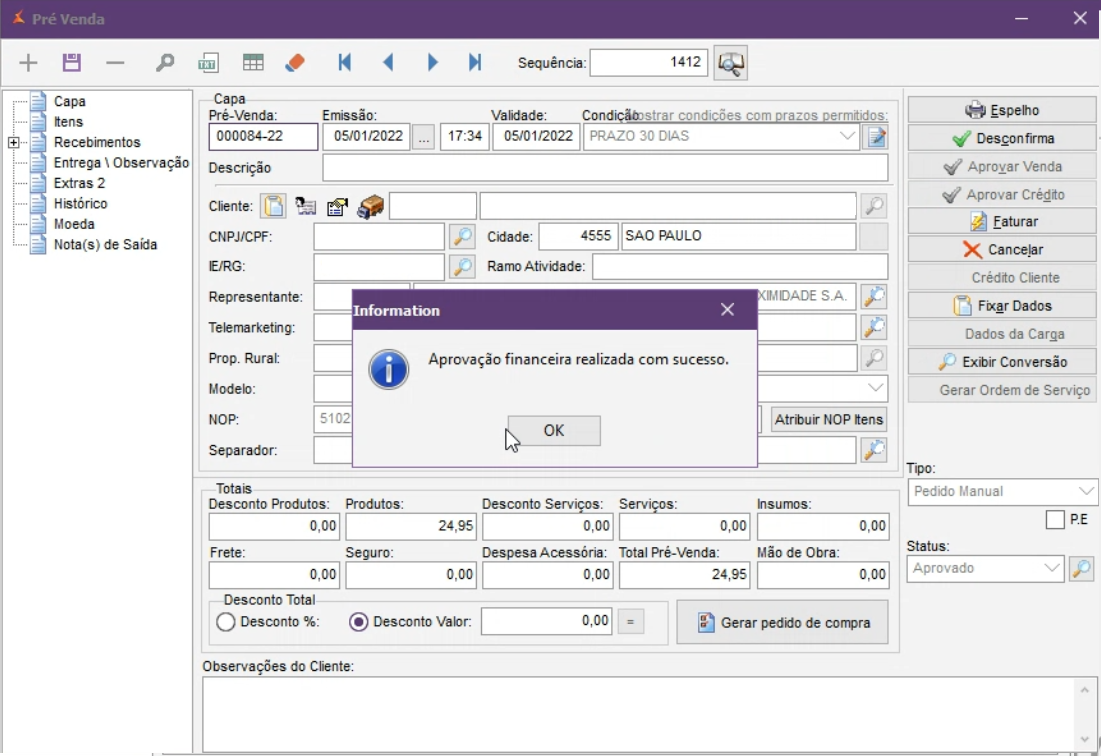Go to the first record arrow icon

point(345,63)
